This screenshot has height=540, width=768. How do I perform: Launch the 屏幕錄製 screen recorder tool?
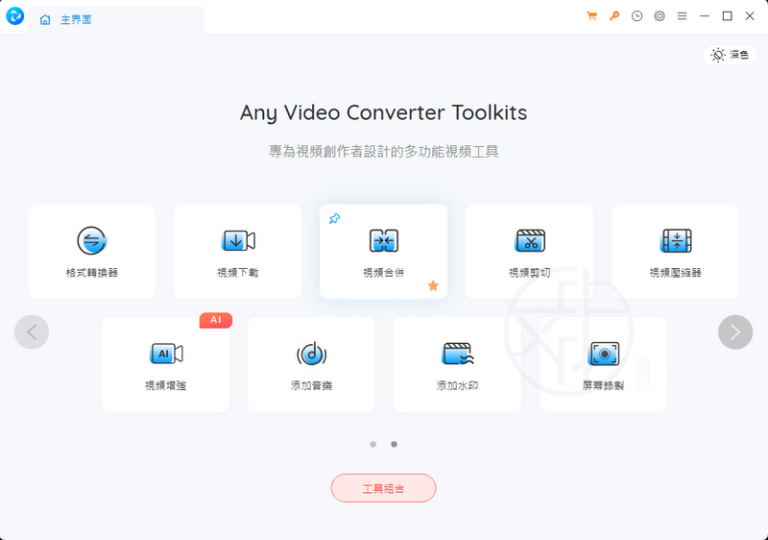(603, 364)
